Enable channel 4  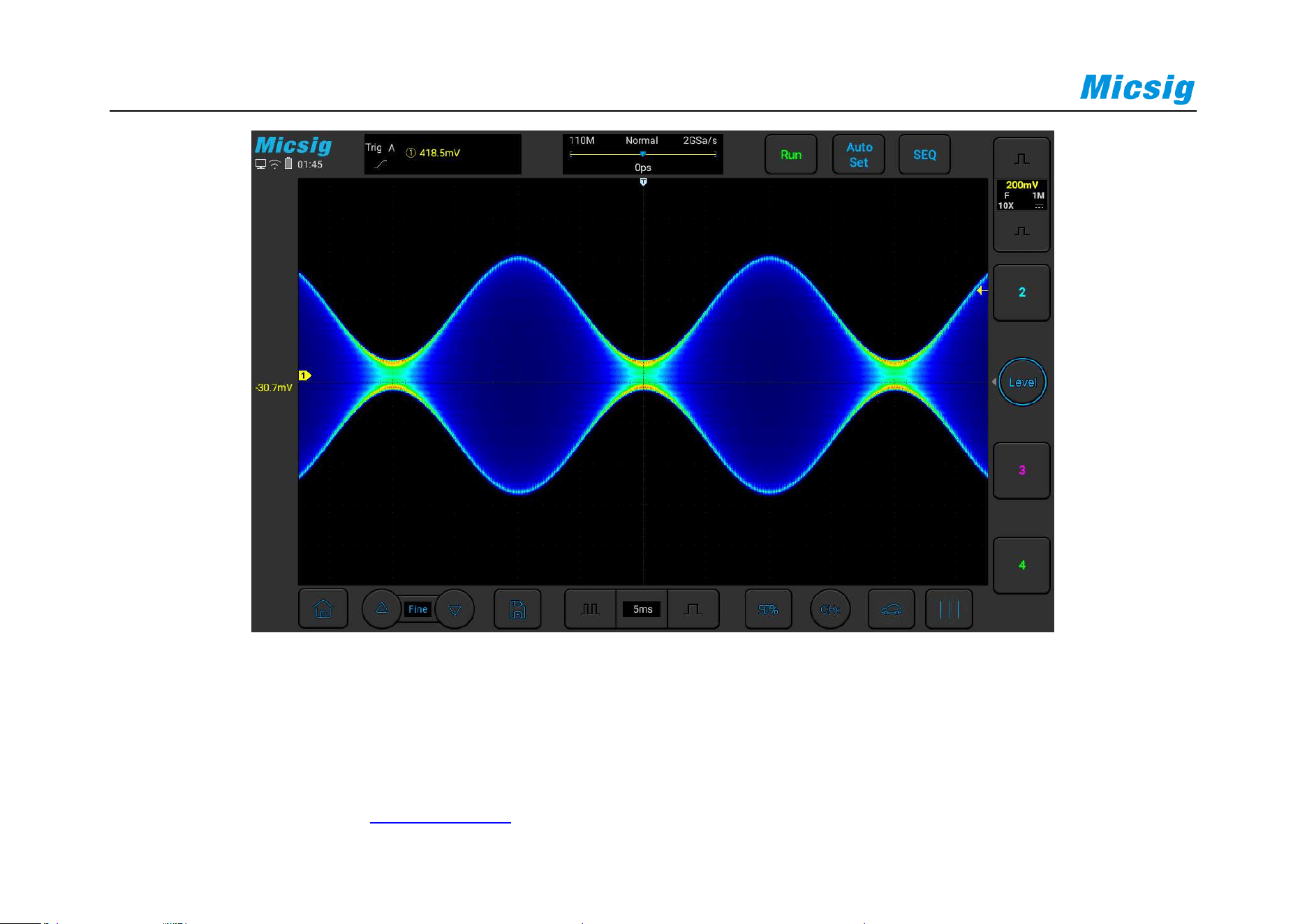pos(1021,565)
